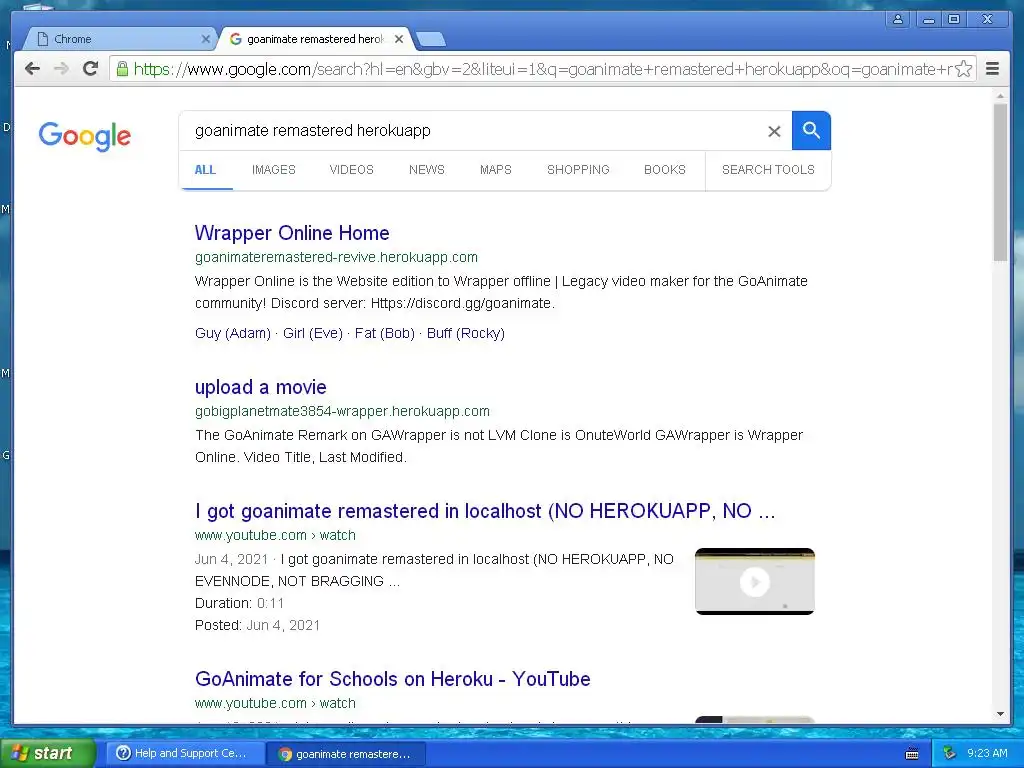Viewport: 1024px width, 768px height.
Task: Open the 'Buff (Rocky)' sitelink
Action: coord(466,333)
